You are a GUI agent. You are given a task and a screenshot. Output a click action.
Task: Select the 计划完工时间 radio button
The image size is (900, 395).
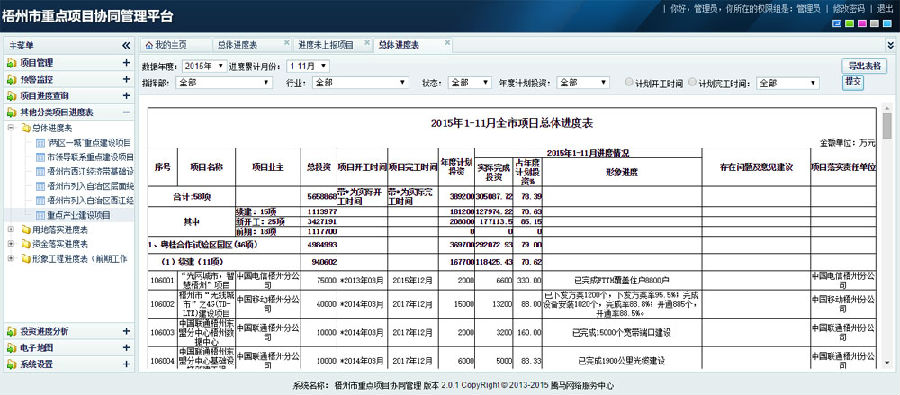pyautogui.click(x=692, y=82)
